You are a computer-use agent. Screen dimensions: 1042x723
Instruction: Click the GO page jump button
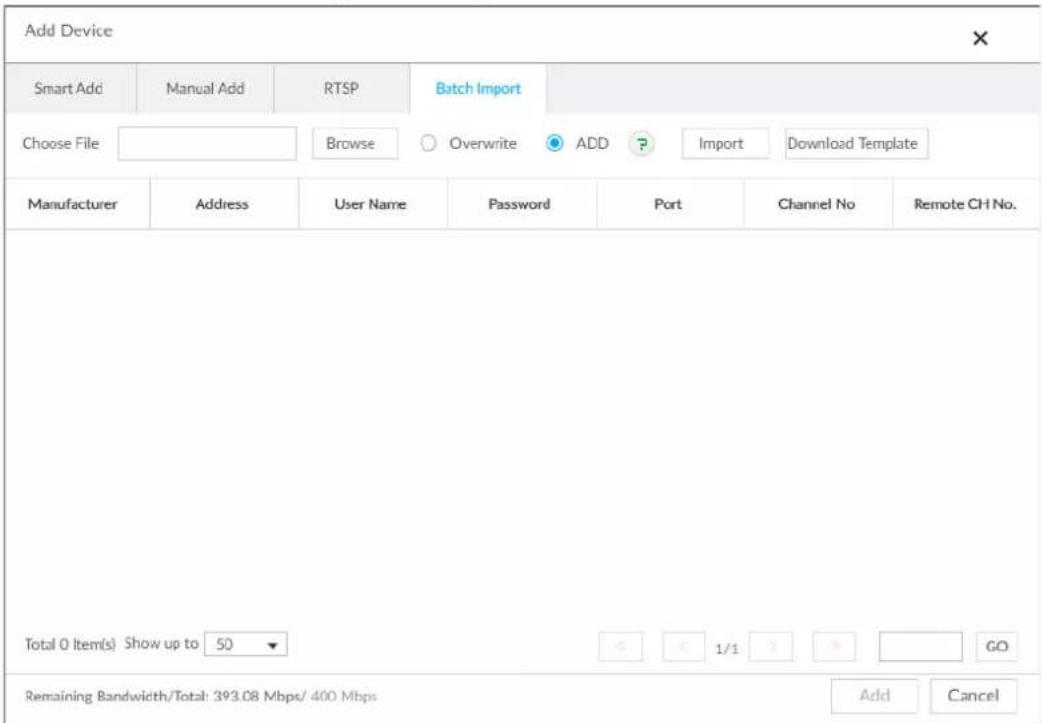(996, 646)
